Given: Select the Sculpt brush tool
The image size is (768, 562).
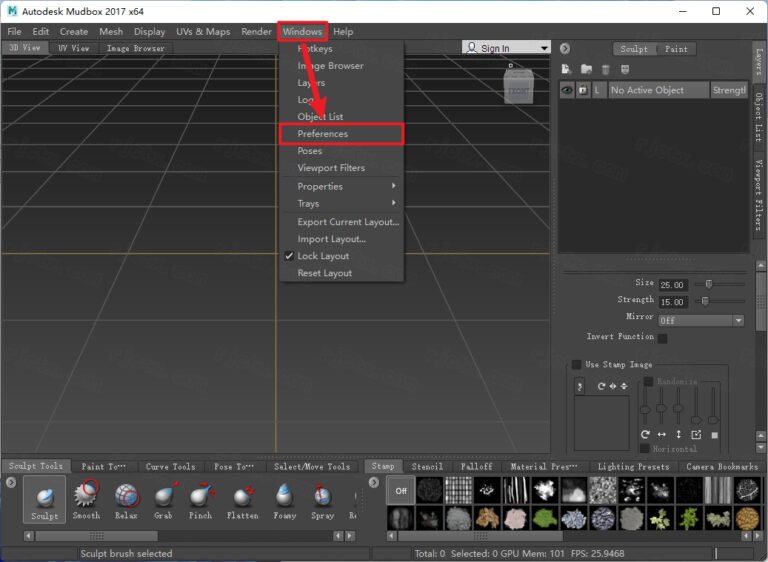Looking at the screenshot, I should [x=45, y=499].
